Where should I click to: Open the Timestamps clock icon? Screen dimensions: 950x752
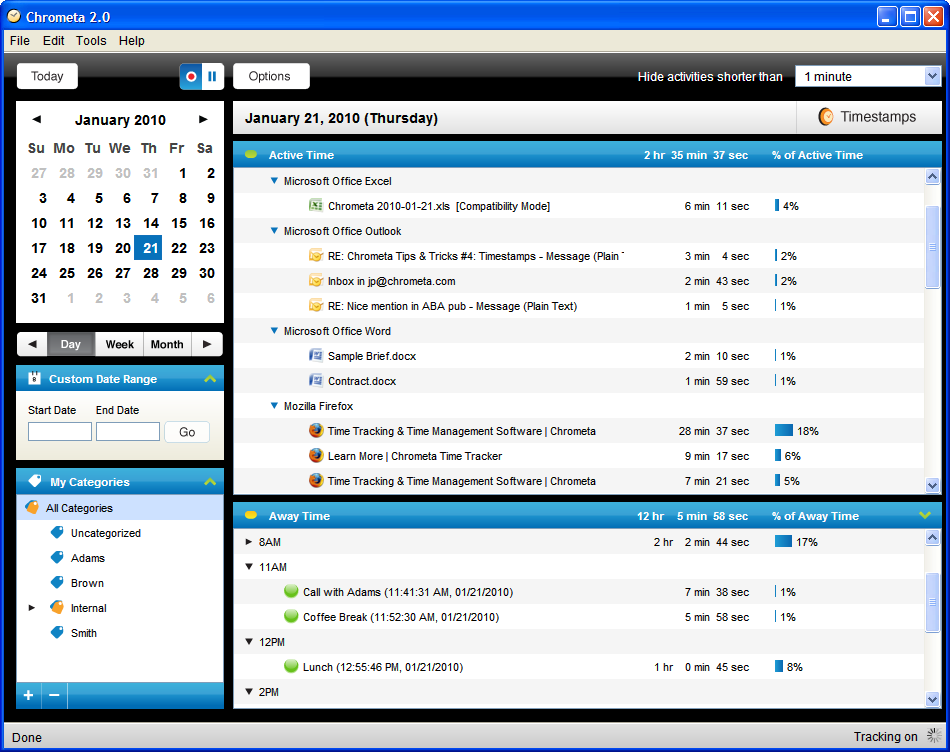point(826,117)
